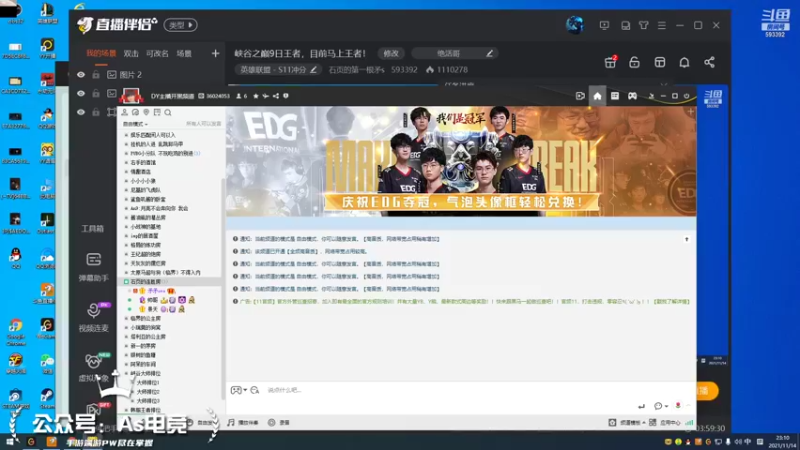The image size is (800, 450).
Task: Click the channel share icon beside star
Action: coord(276,96)
